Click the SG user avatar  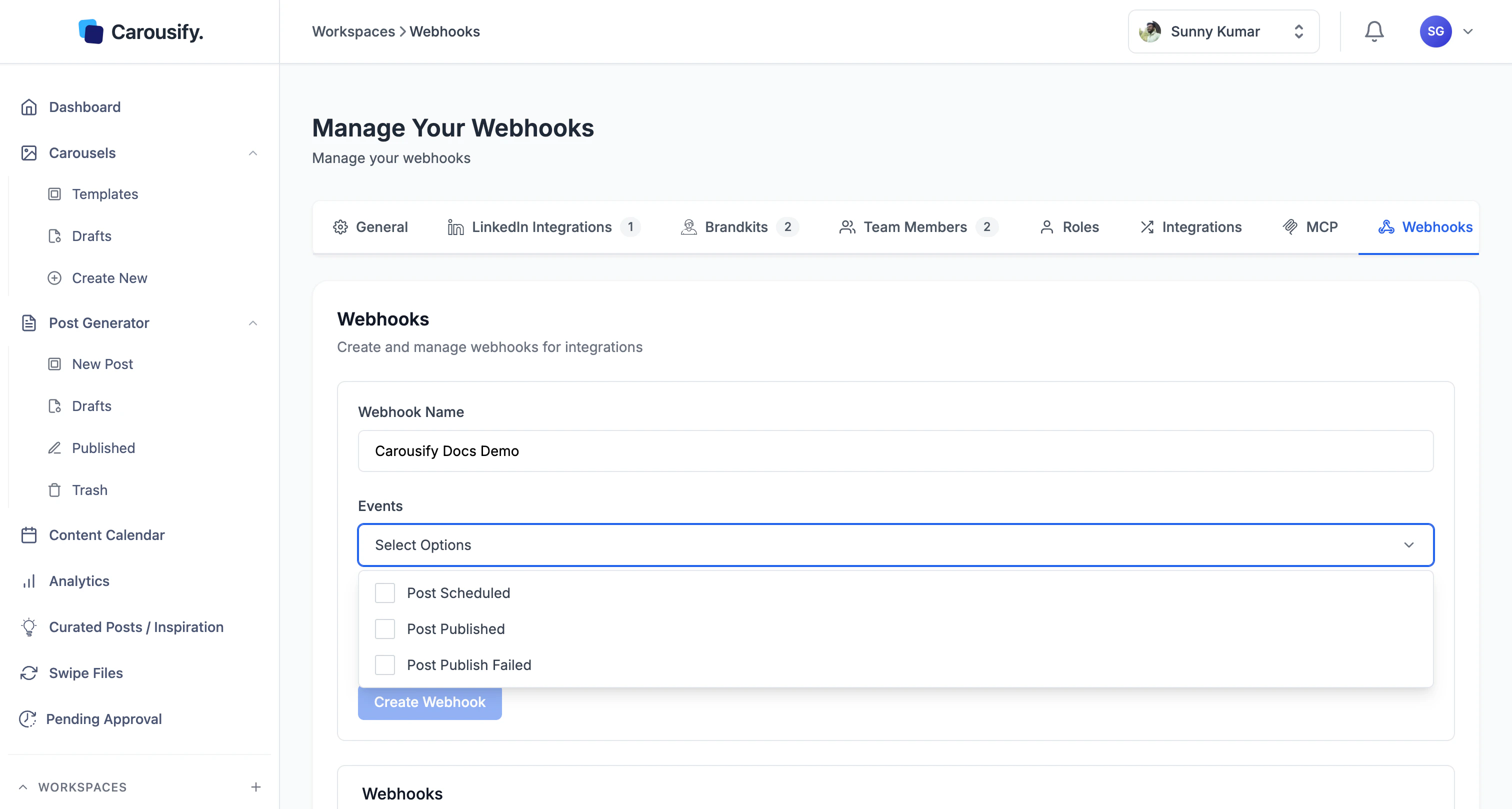click(x=1435, y=31)
